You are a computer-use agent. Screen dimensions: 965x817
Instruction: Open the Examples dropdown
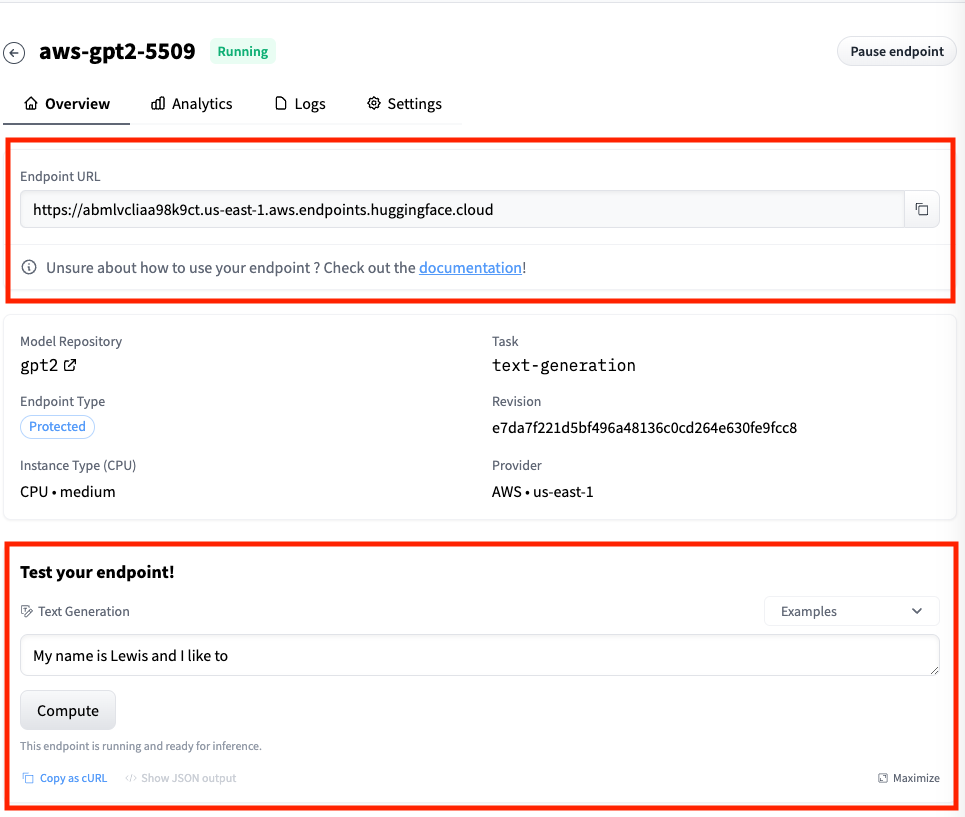[x=851, y=611]
